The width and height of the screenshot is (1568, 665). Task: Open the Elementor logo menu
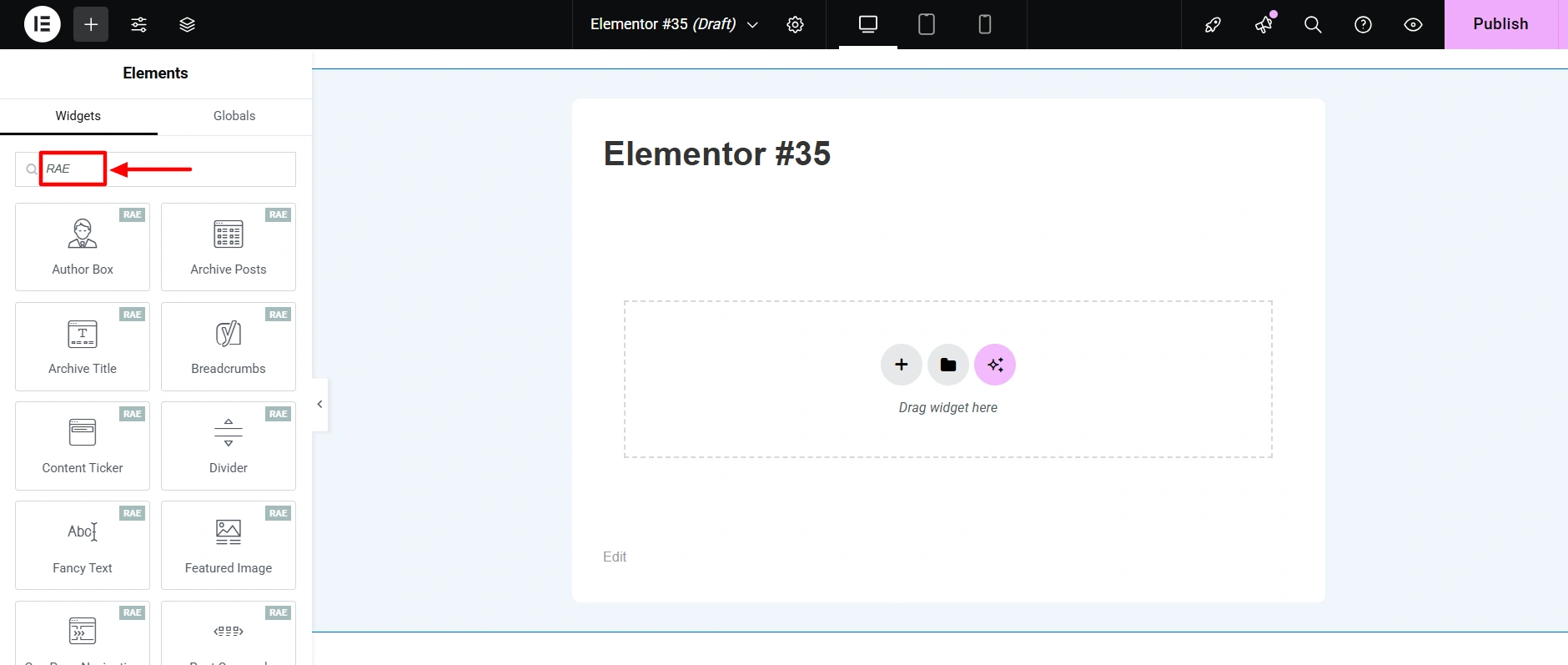pyautogui.click(x=42, y=24)
